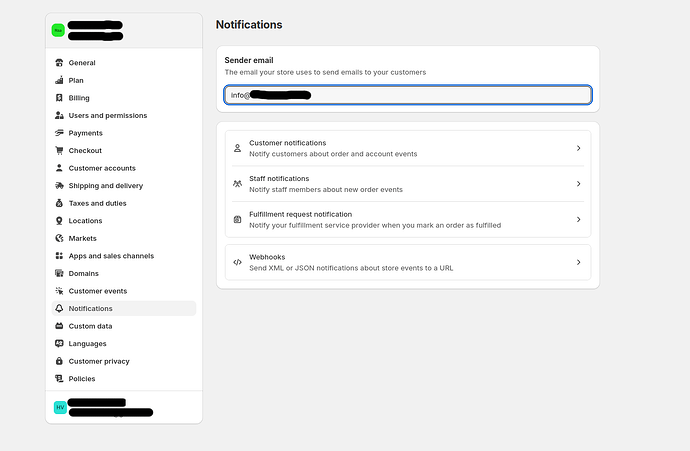Click the Webhooks code icon
Image resolution: width=690 pixels, height=451 pixels.
[x=237, y=262]
